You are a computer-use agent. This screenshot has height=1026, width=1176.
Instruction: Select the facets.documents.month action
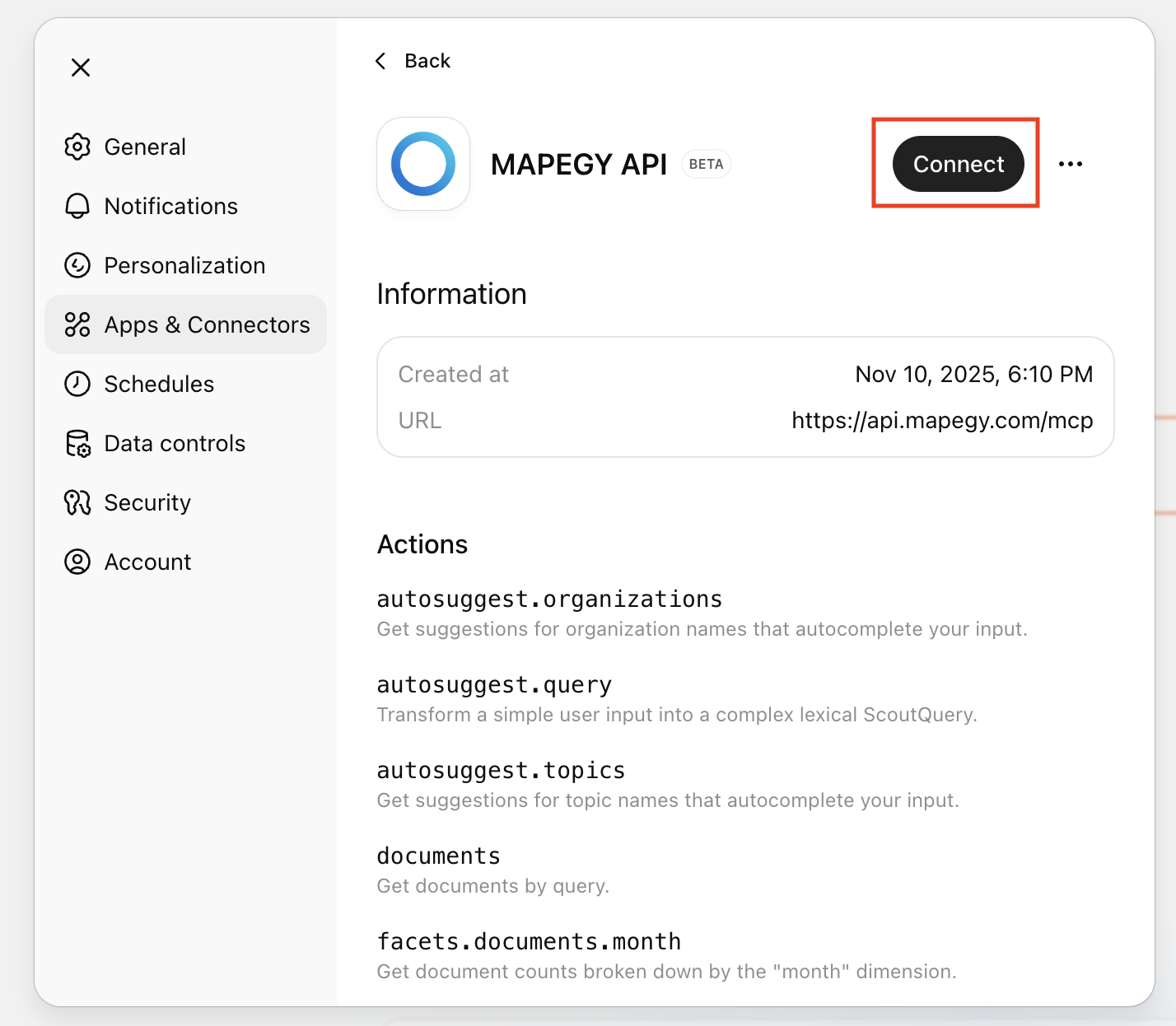[529, 942]
